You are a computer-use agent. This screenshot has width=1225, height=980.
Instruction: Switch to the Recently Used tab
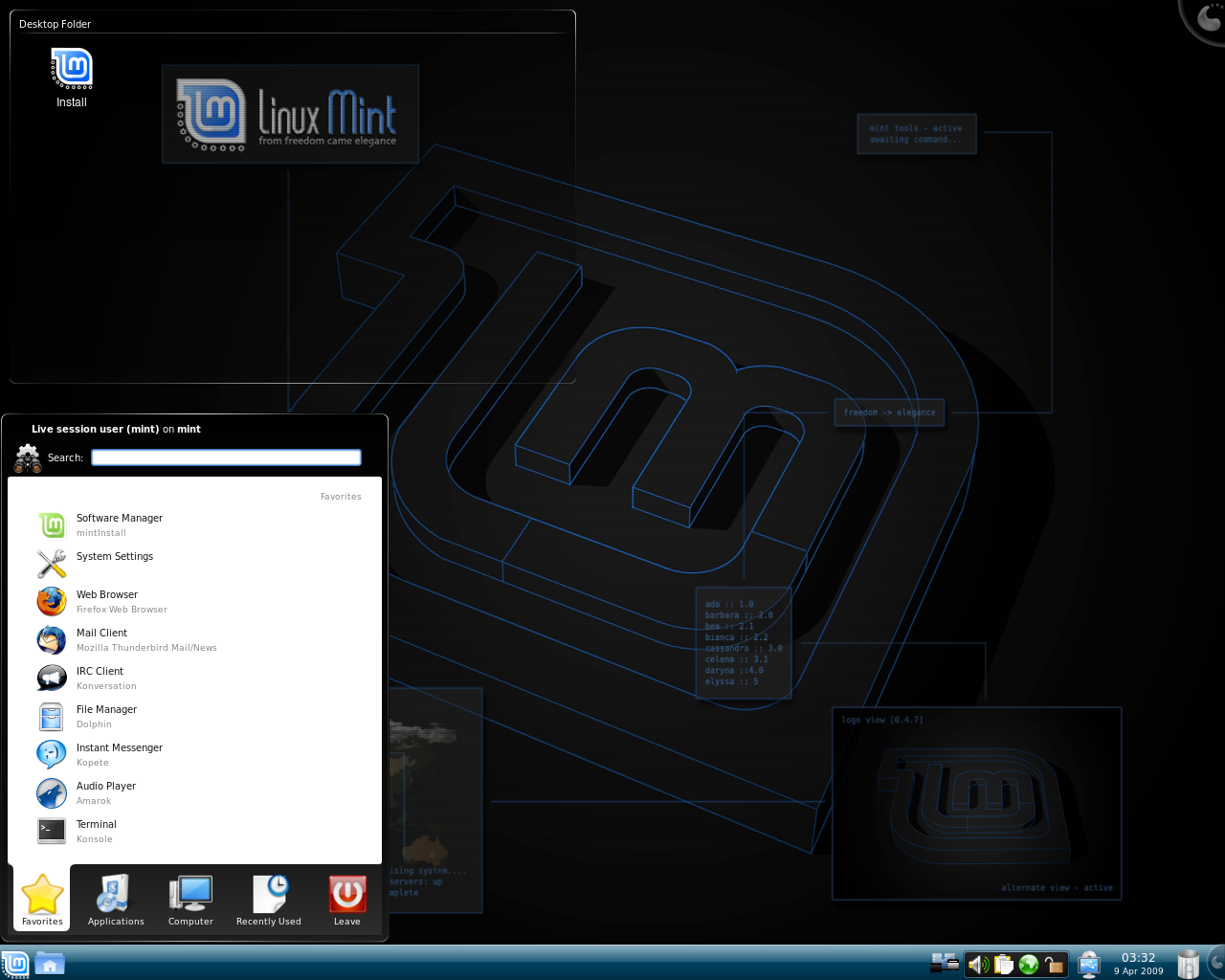point(269,901)
